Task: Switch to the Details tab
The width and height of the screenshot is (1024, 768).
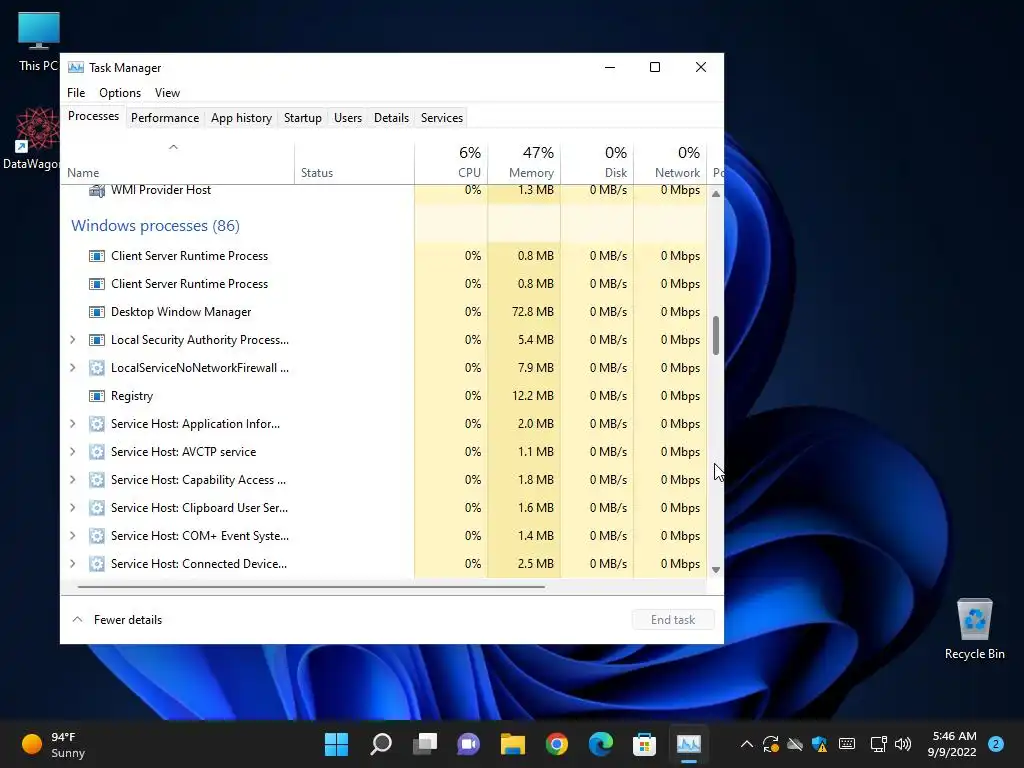Action: [x=391, y=118]
